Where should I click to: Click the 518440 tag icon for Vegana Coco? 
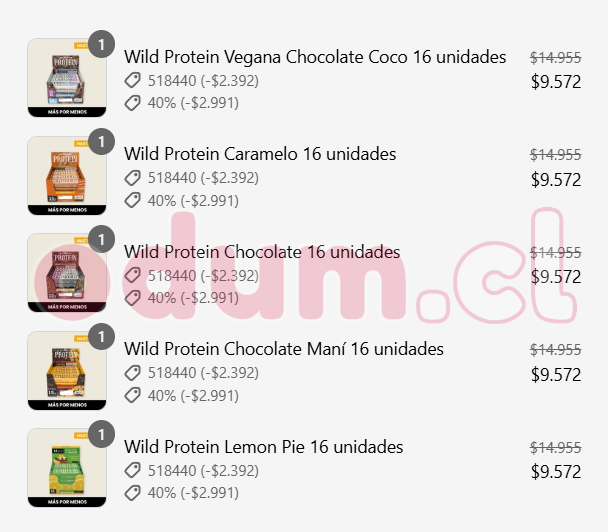click(x=133, y=80)
